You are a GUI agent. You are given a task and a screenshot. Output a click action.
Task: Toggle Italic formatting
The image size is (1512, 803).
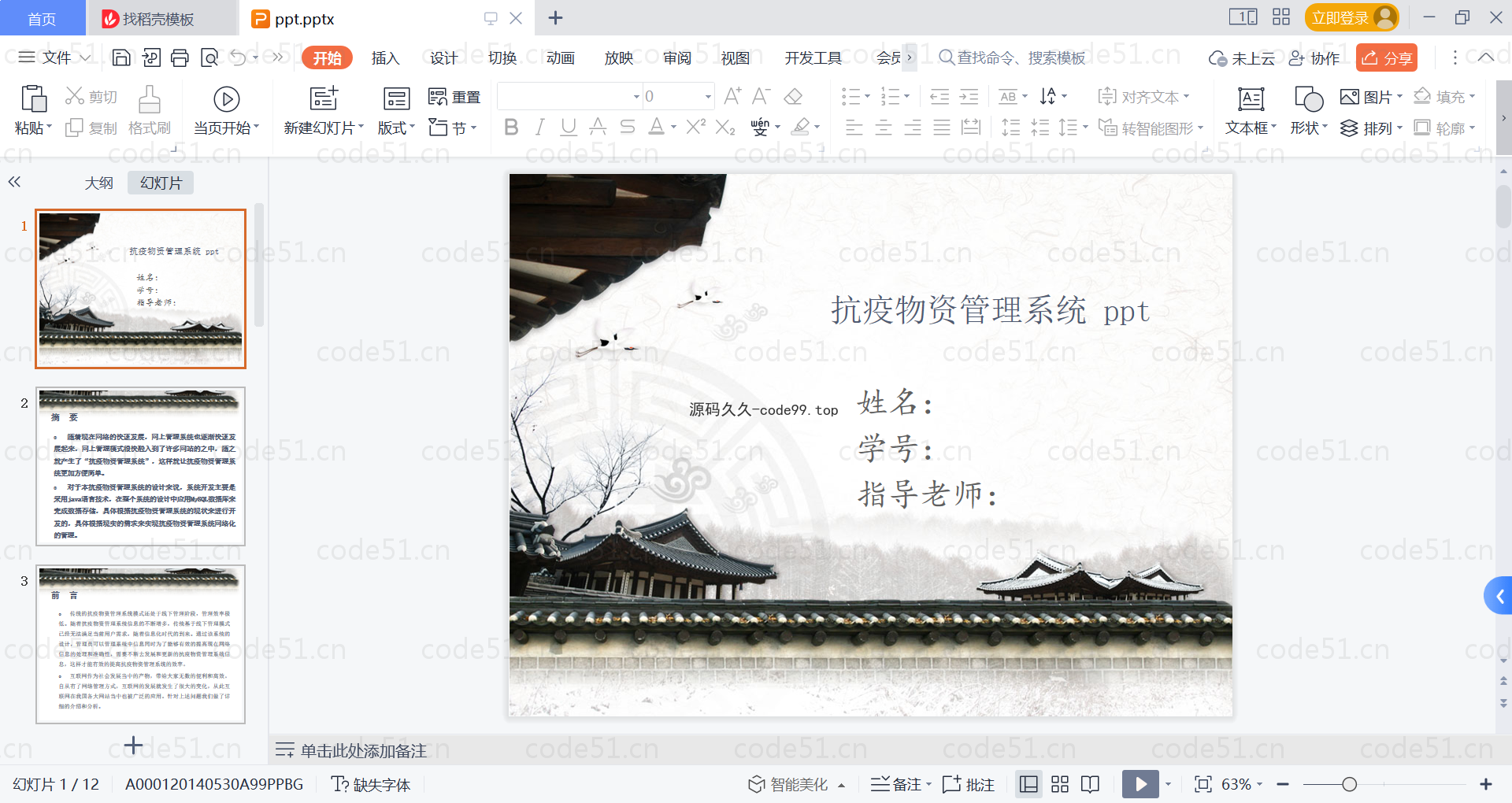click(540, 127)
